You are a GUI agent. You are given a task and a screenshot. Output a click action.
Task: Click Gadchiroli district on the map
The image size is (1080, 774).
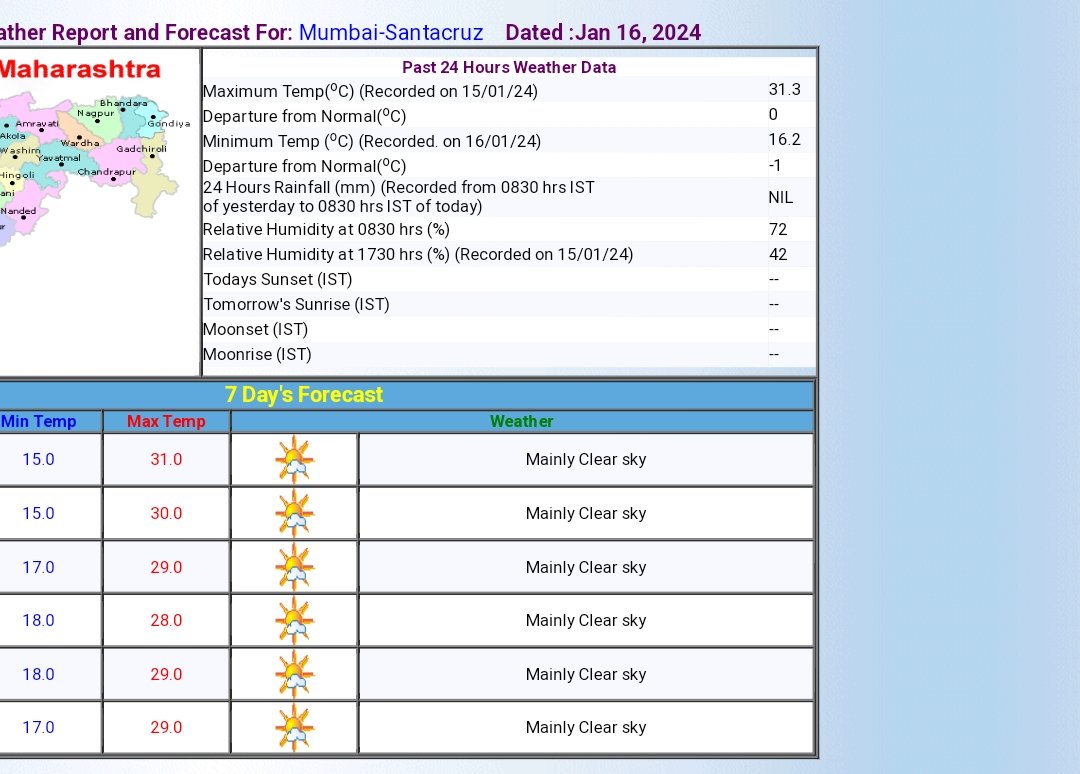[141, 149]
